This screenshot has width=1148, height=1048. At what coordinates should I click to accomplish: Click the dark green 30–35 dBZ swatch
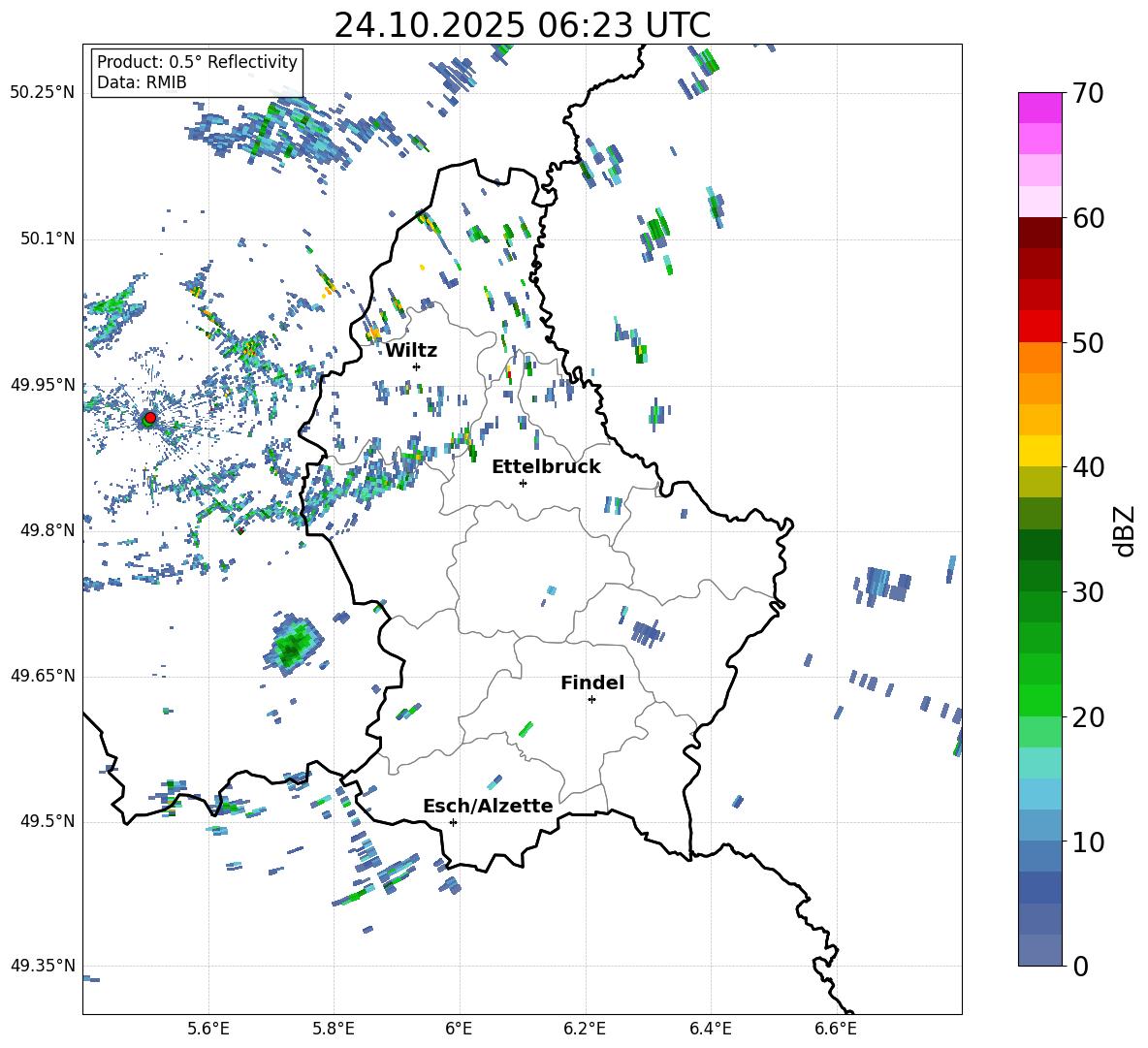[x=1039, y=545]
